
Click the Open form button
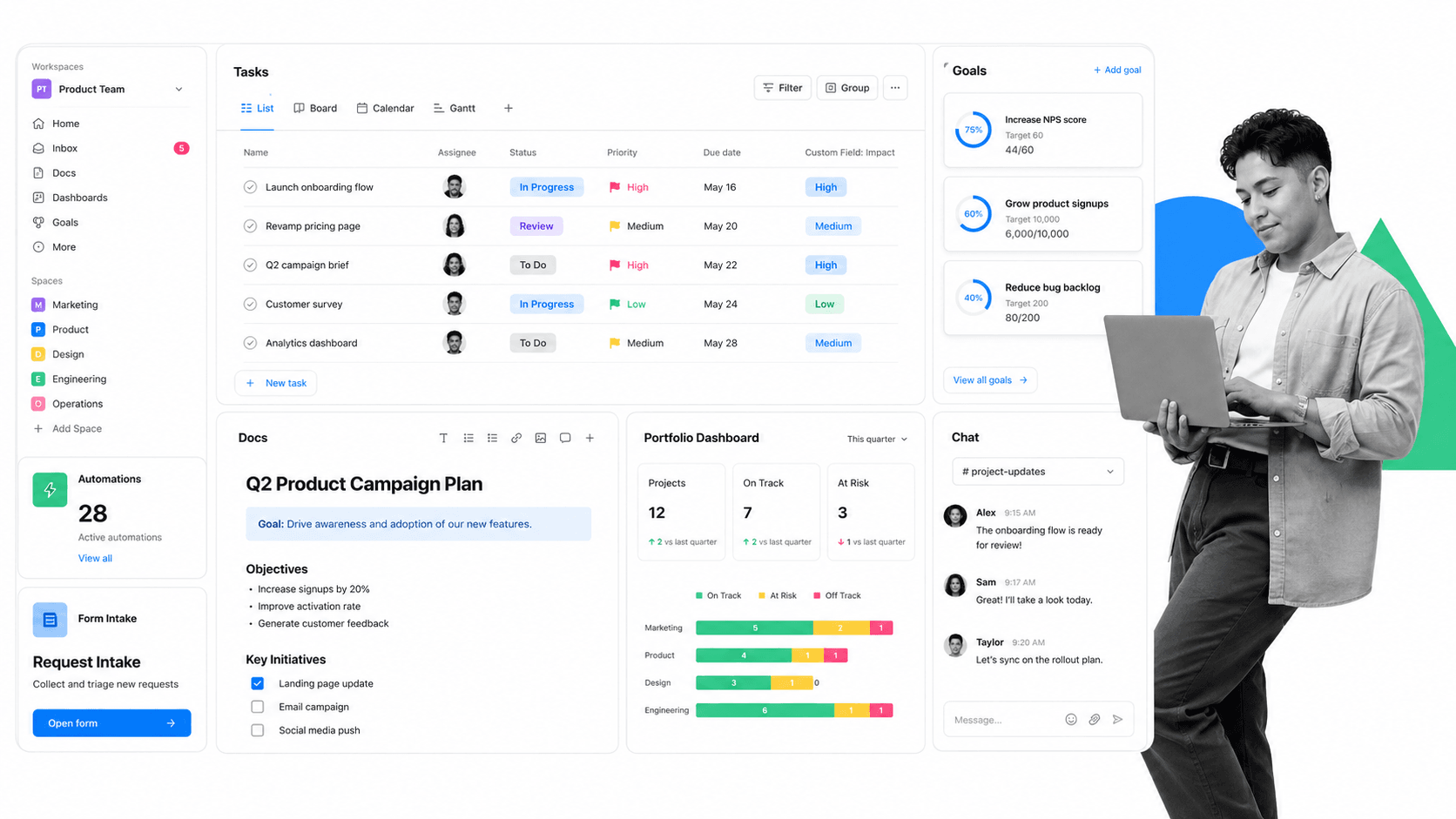click(x=111, y=723)
